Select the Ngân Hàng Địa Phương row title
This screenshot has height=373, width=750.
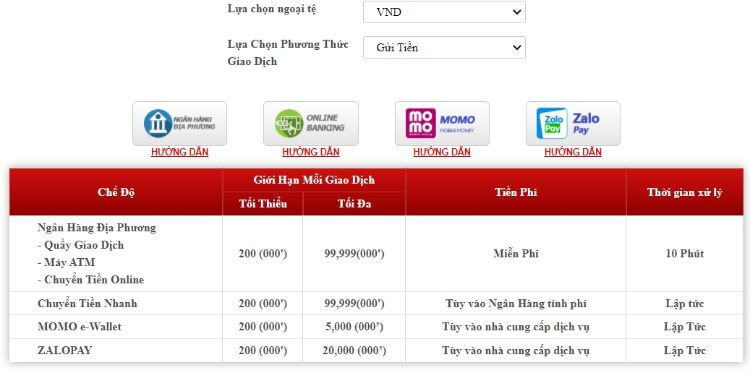point(97,228)
